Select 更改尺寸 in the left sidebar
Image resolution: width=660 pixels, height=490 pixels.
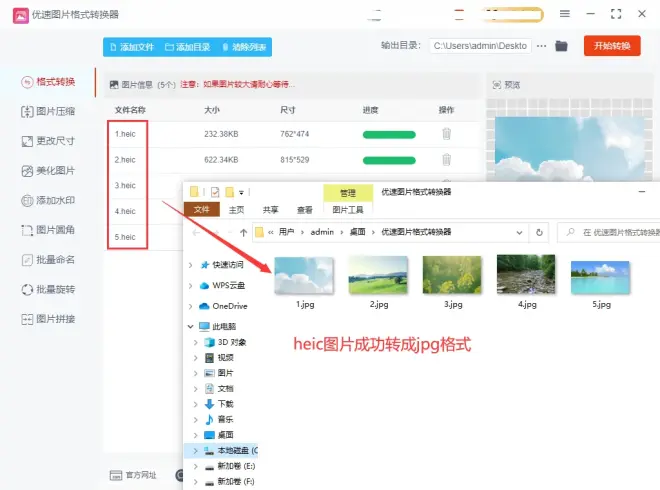[48, 141]
